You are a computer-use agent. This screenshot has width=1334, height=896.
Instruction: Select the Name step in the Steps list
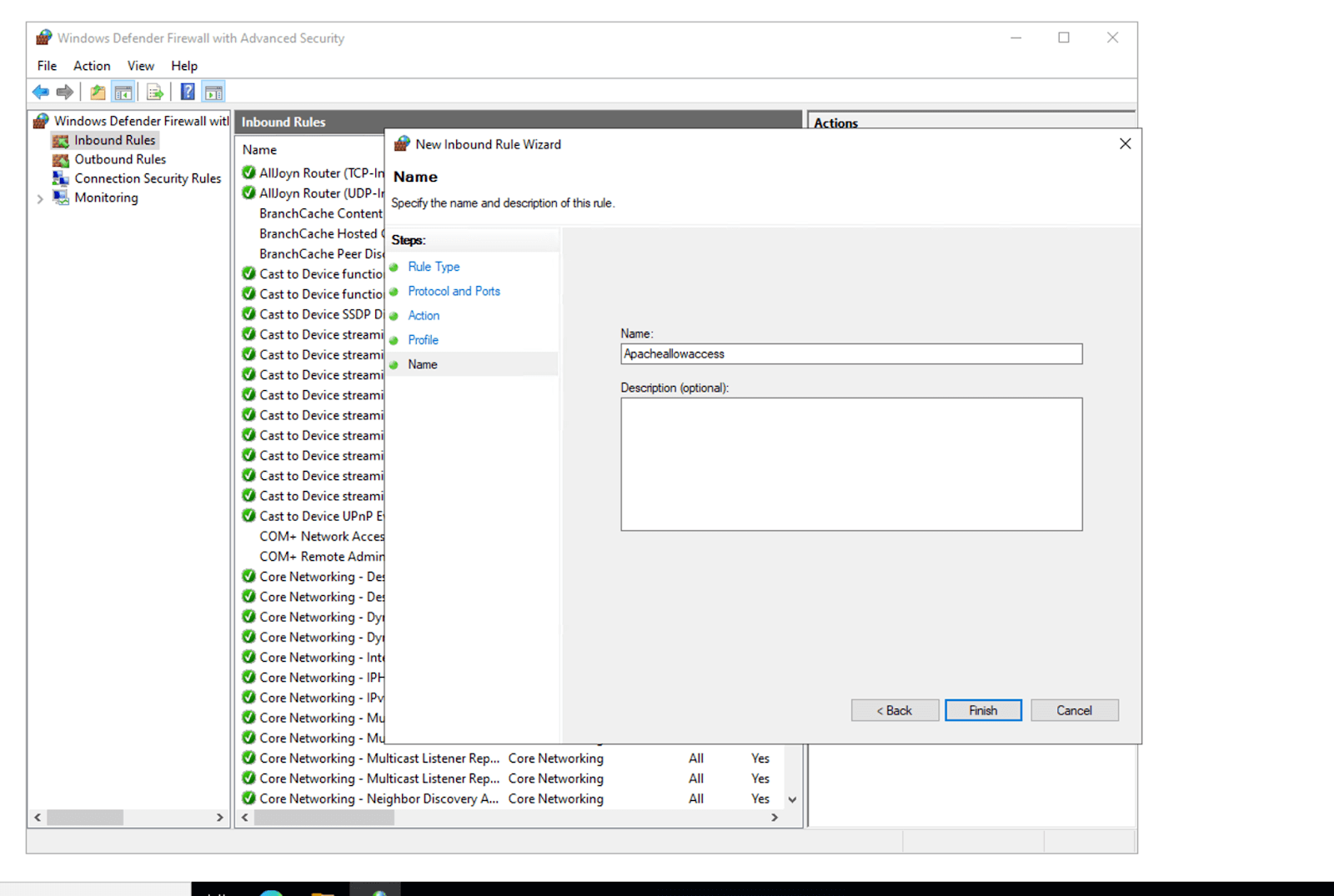click(423, 364)
